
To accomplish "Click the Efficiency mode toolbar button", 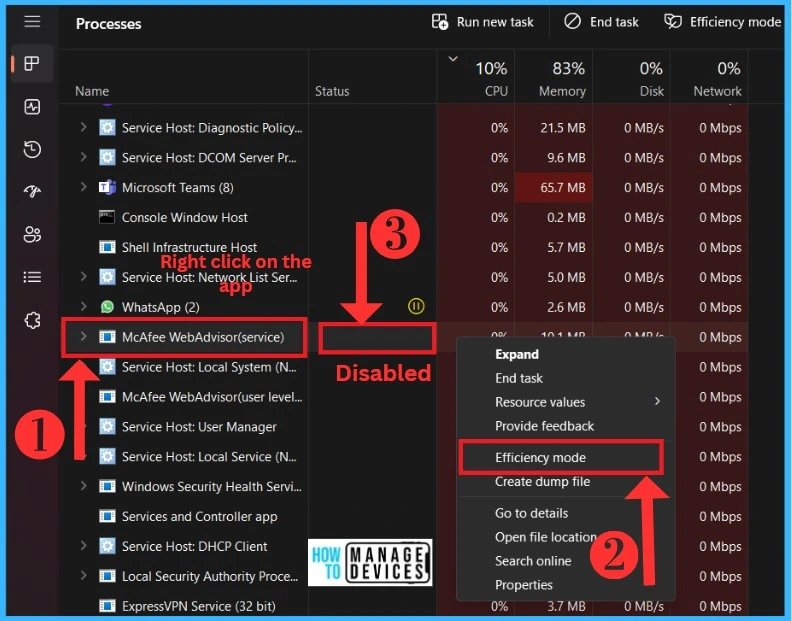I will tap(722, 22).
